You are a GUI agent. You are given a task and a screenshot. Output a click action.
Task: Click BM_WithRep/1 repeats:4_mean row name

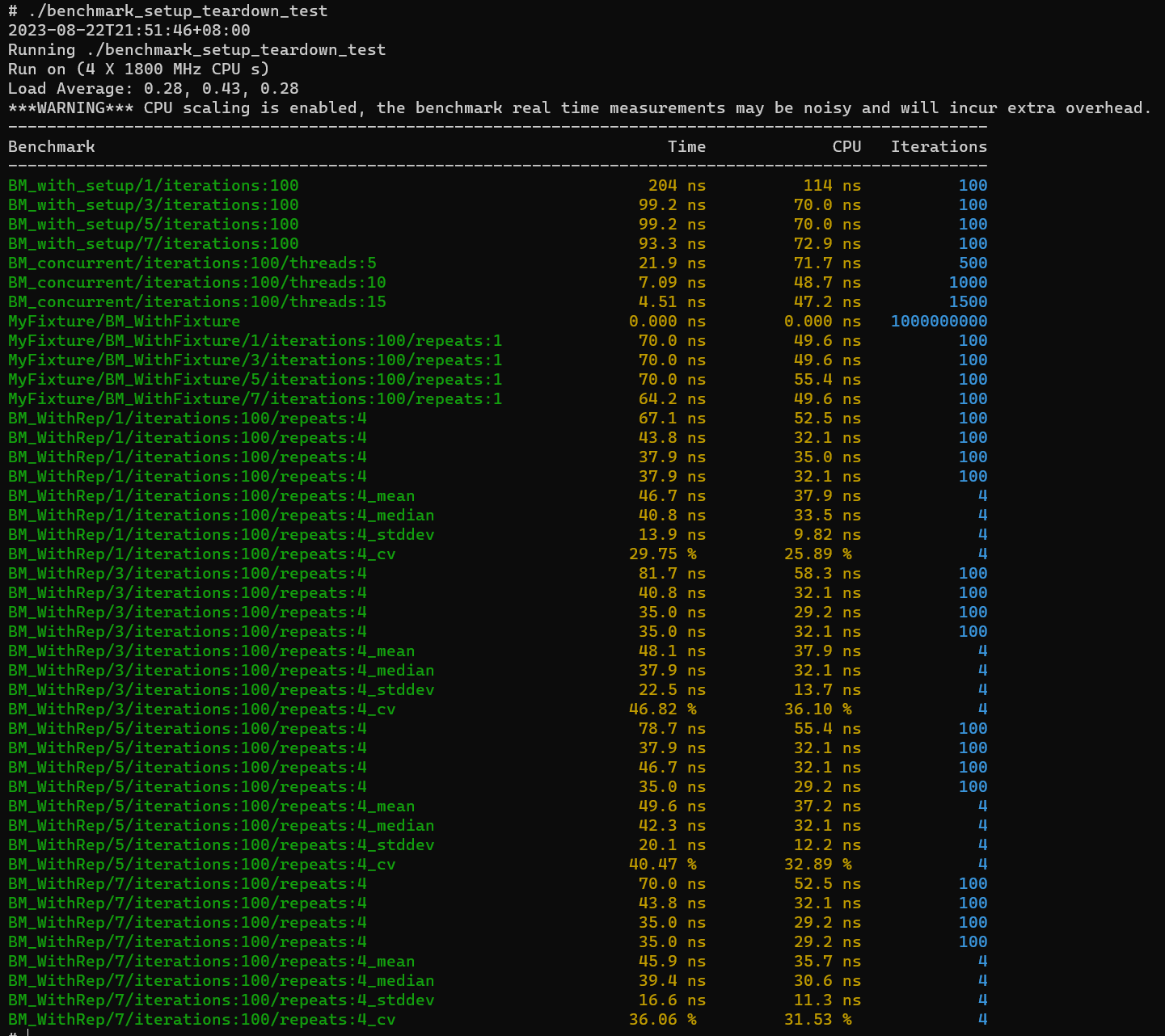coord(212,495)
